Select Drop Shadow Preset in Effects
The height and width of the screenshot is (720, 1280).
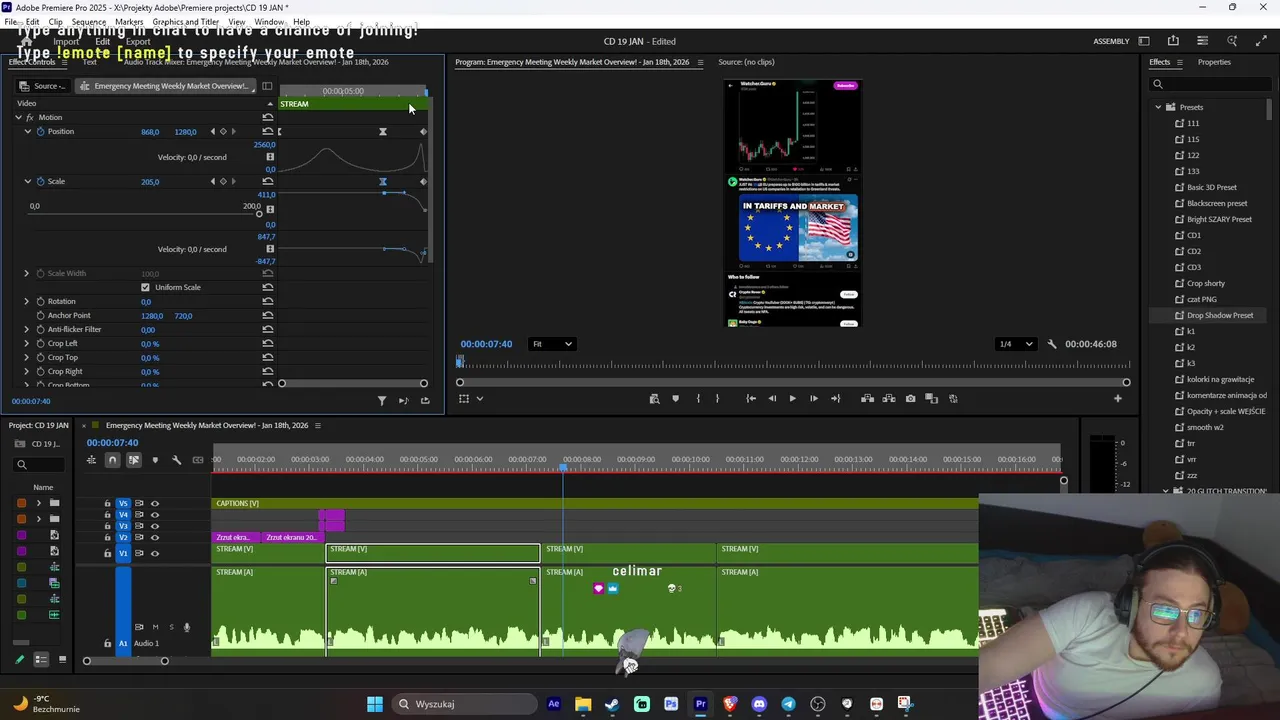click(1219, 315)
